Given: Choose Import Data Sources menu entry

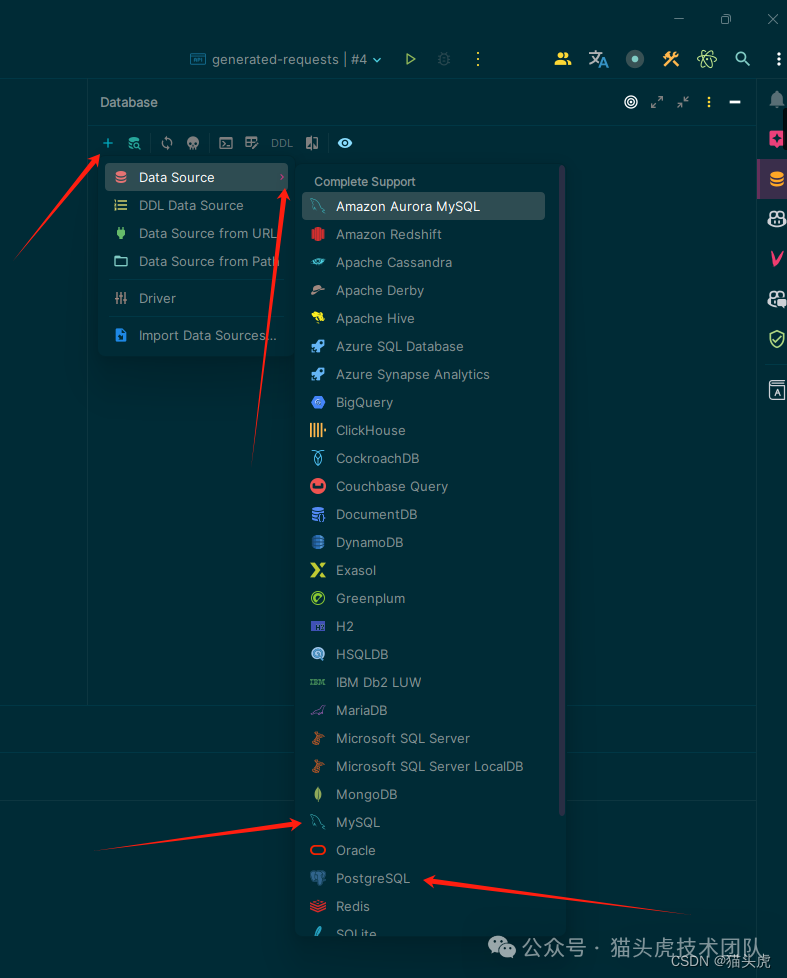Looking at the screenshot, I should tap(196, 336).
